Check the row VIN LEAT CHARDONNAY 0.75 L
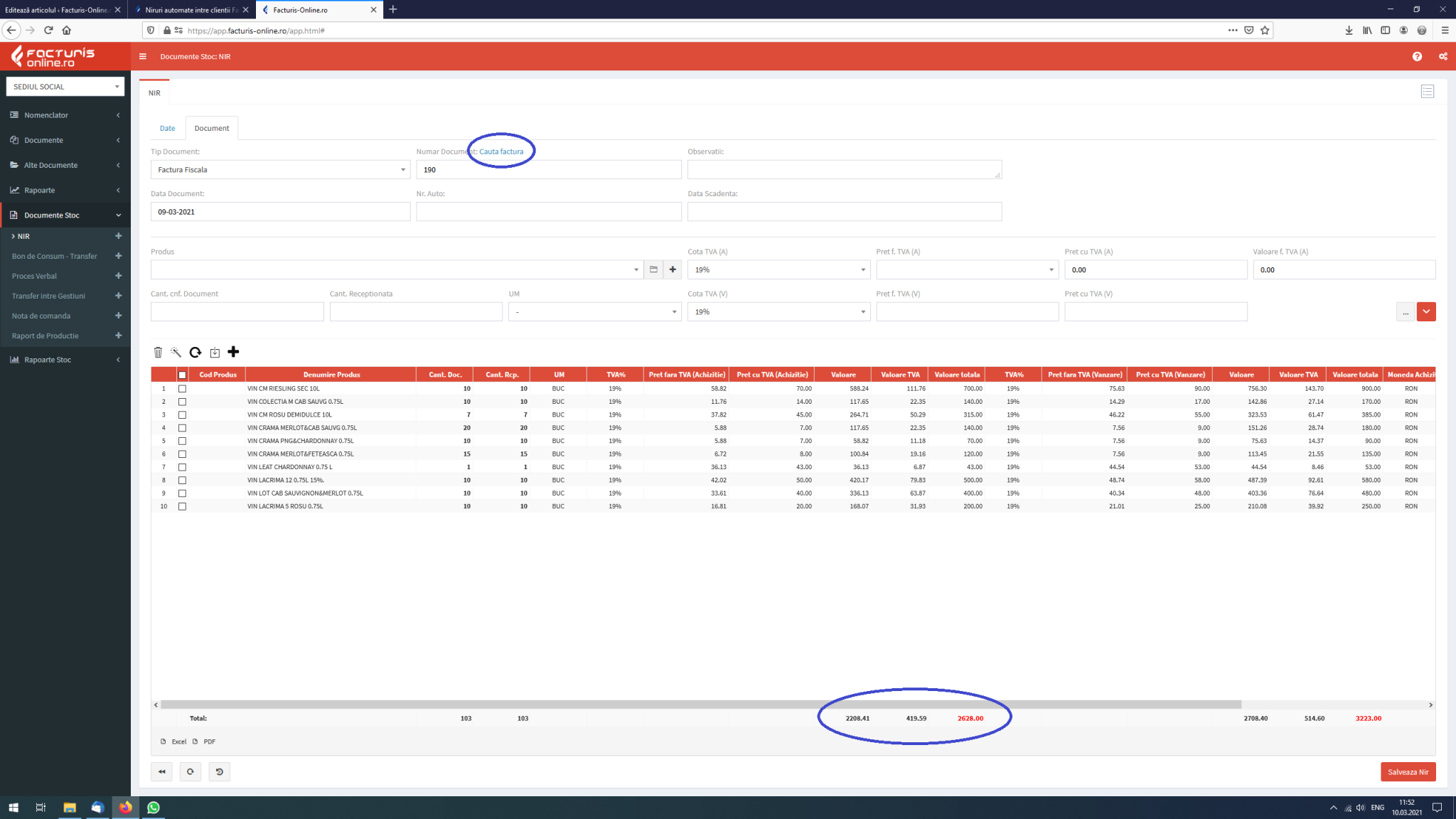The image size is (1456, 819). [183, 467]
